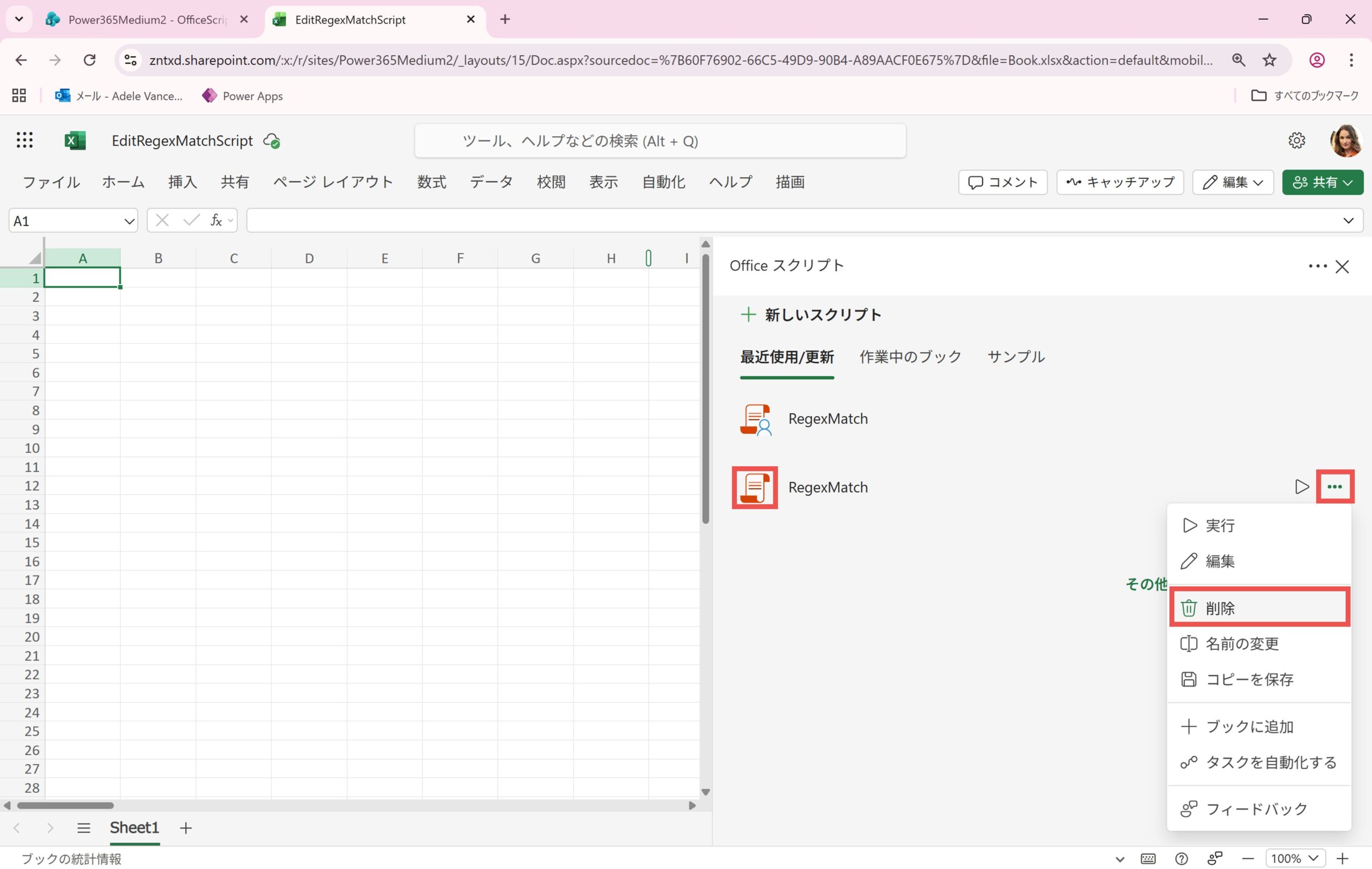Viewport: 1372px width, 869px height.
Task: Click the zoom in plus on status bar
Action: tap(1343, 858)
